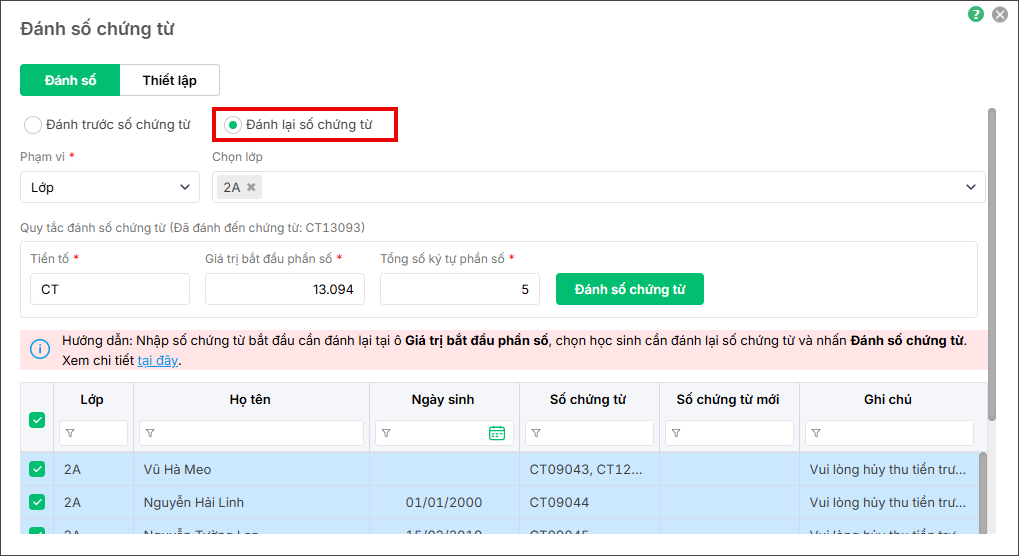Toggle the select-all checkbox in table header
Image resolution: width=1019 pixels, height=556 pixels.
(x=37, y=420)
